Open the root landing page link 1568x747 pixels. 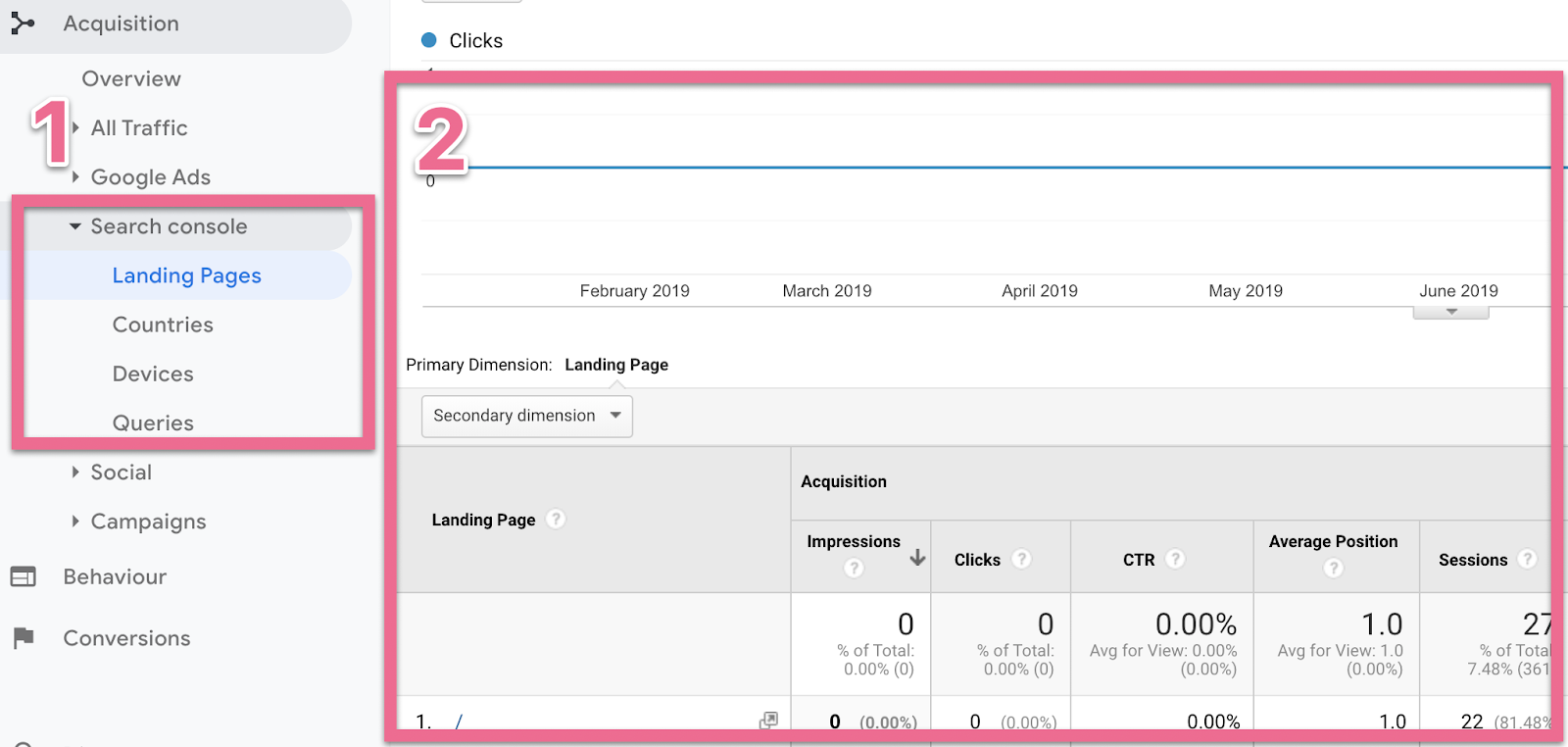459,722
